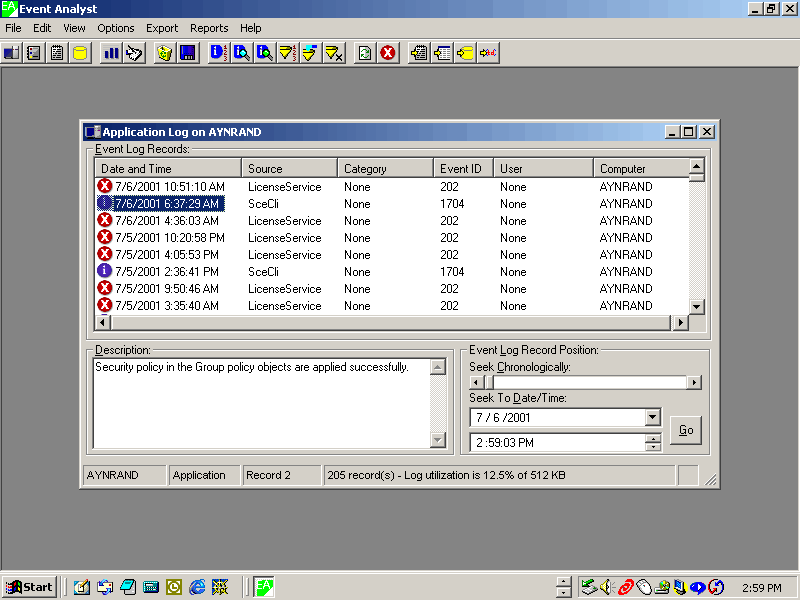Viewport: 800px width, 600px height.
Task: Click event list scrollbar up arrow
Action: coord(697,166)
